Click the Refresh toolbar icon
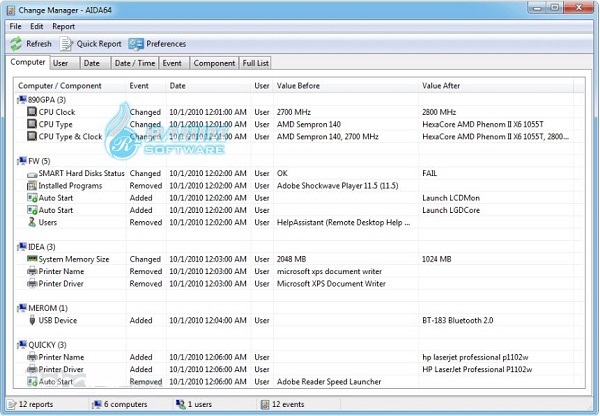The width and height of the screenshot is (600, 416). [16, 44]
